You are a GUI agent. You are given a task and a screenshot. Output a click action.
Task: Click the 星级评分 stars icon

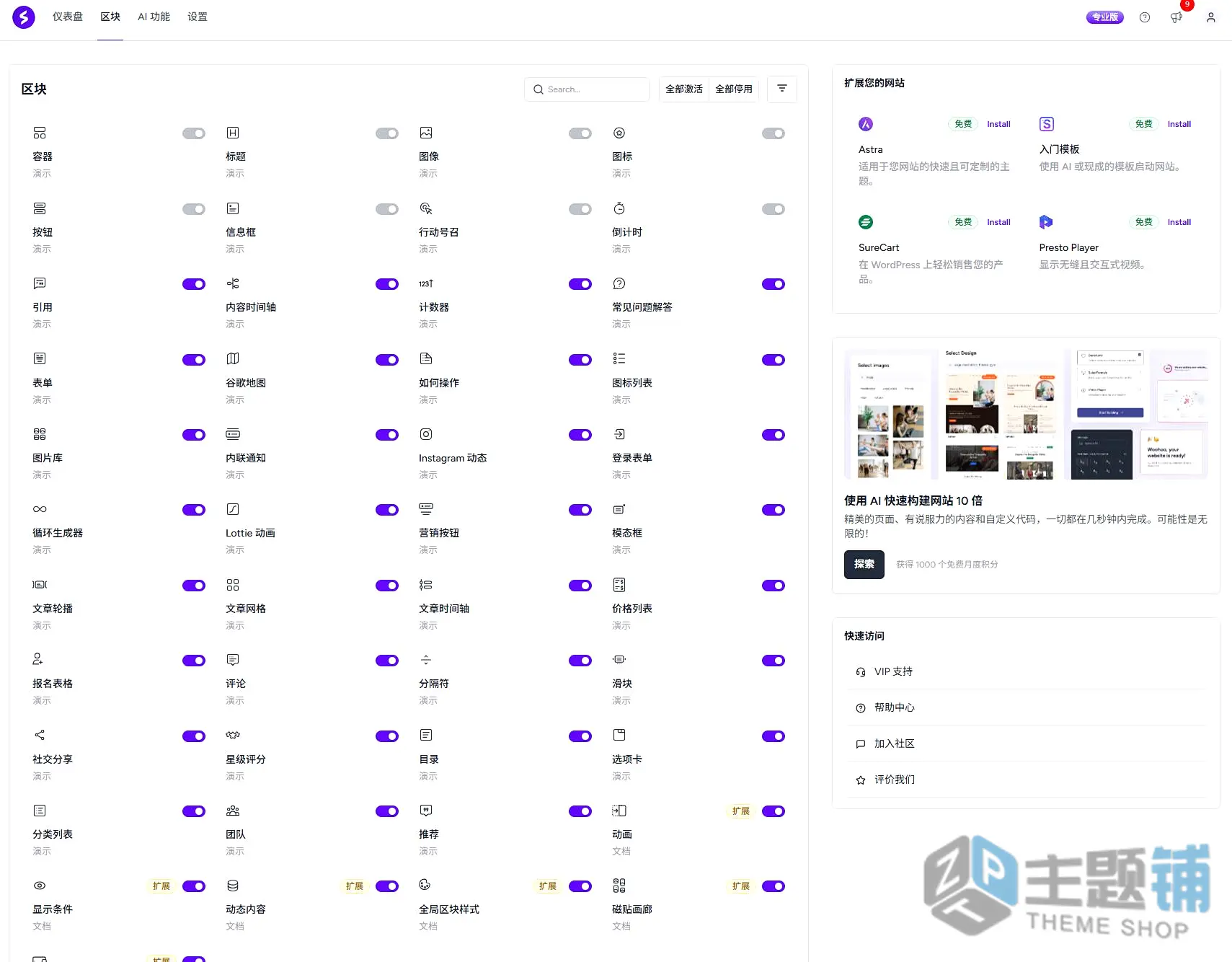[233, 735]
